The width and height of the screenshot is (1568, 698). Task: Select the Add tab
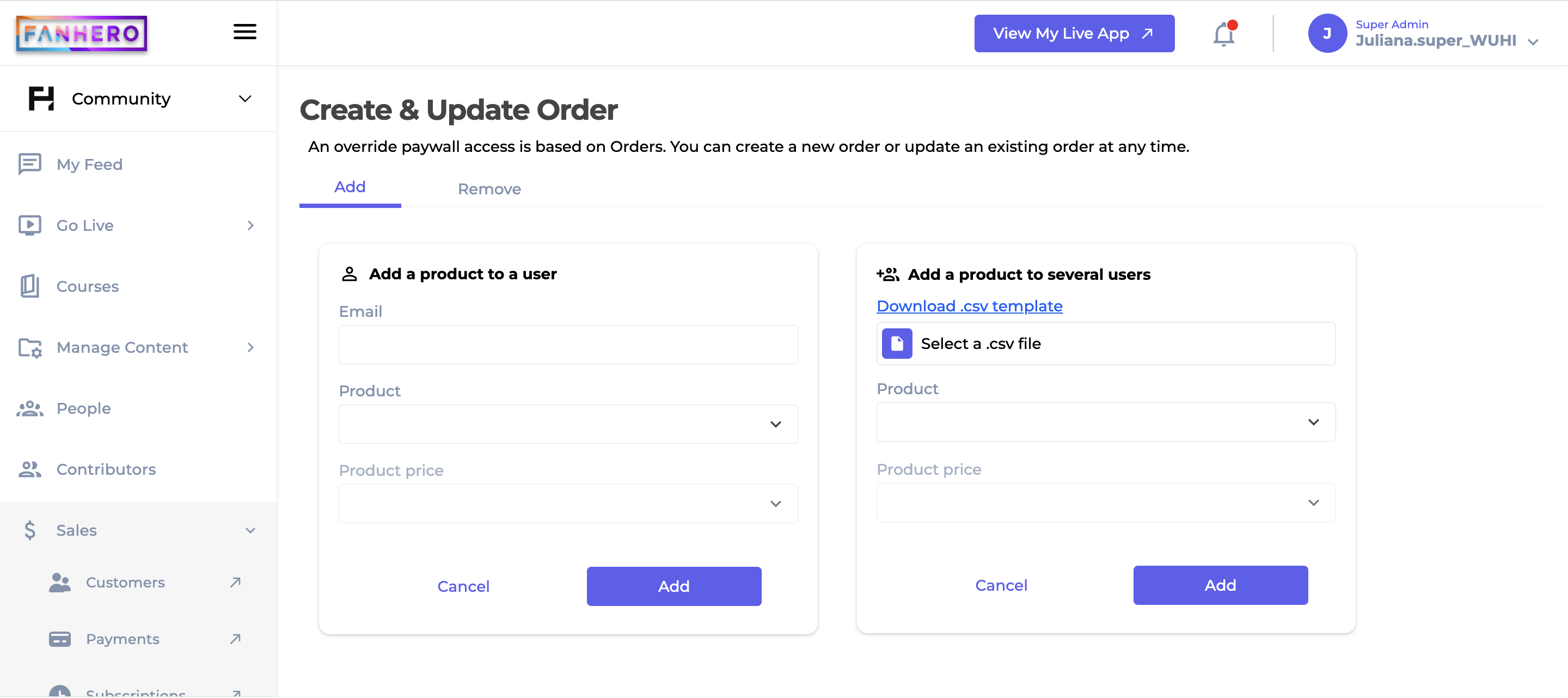pyautogui.click(x=350, y=187)
